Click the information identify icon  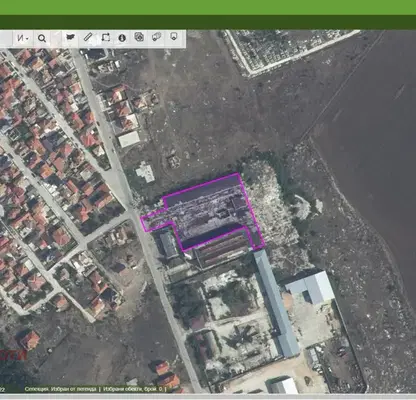(122, 38)
